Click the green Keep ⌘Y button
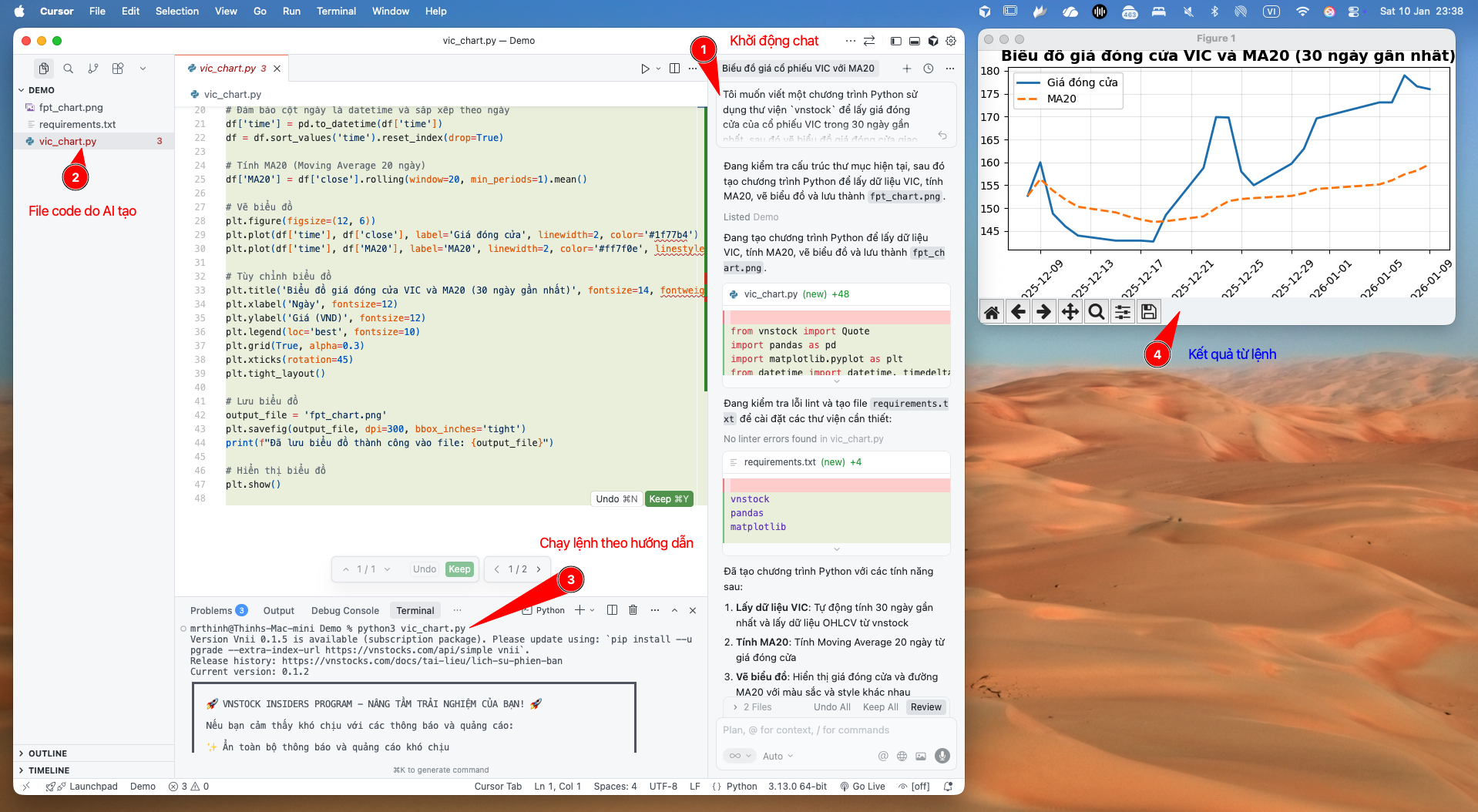This screenshot has width=1478, height=812. click(x=668, y=499)
